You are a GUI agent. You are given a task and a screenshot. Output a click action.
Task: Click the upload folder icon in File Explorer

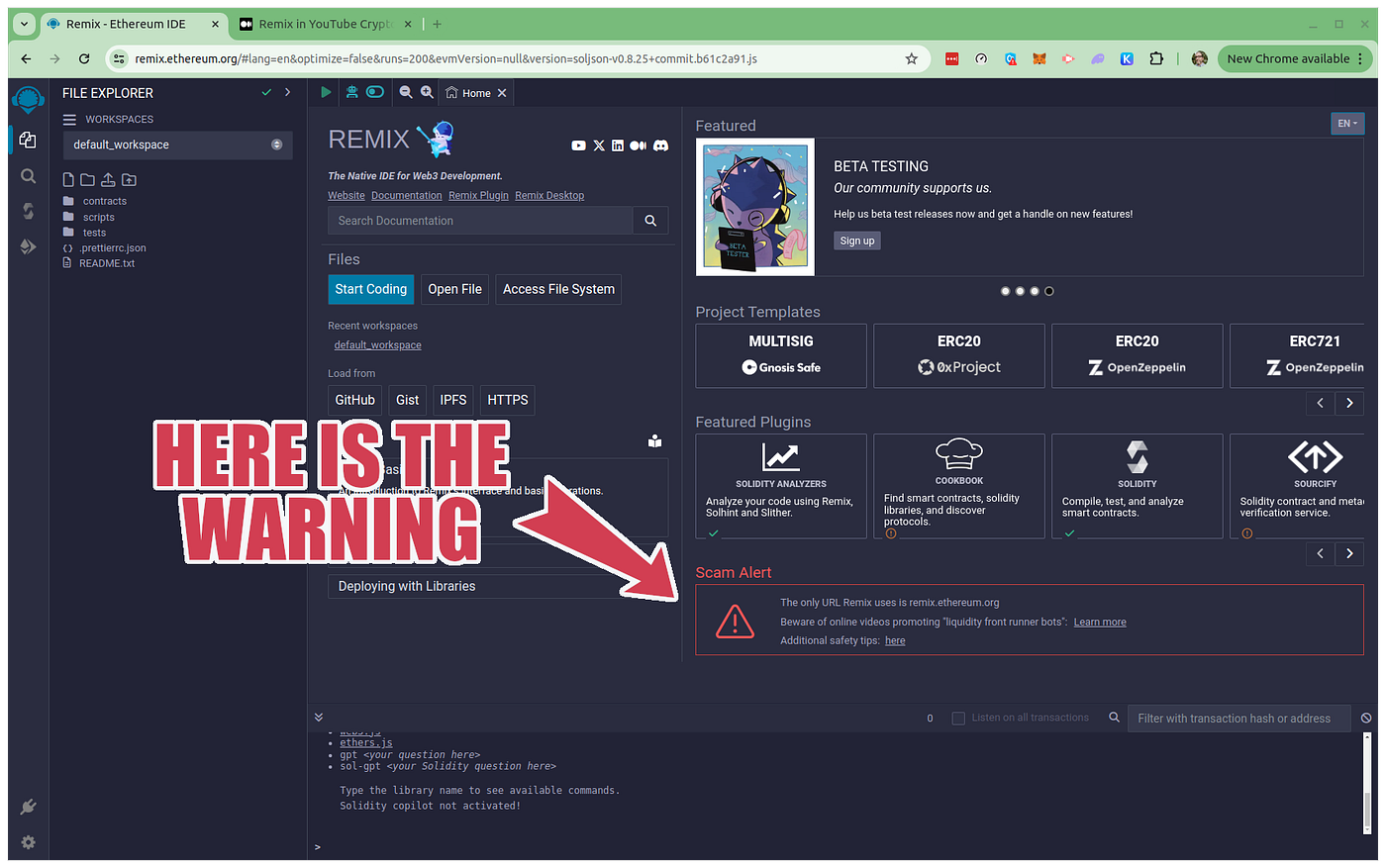click(129, 180)
